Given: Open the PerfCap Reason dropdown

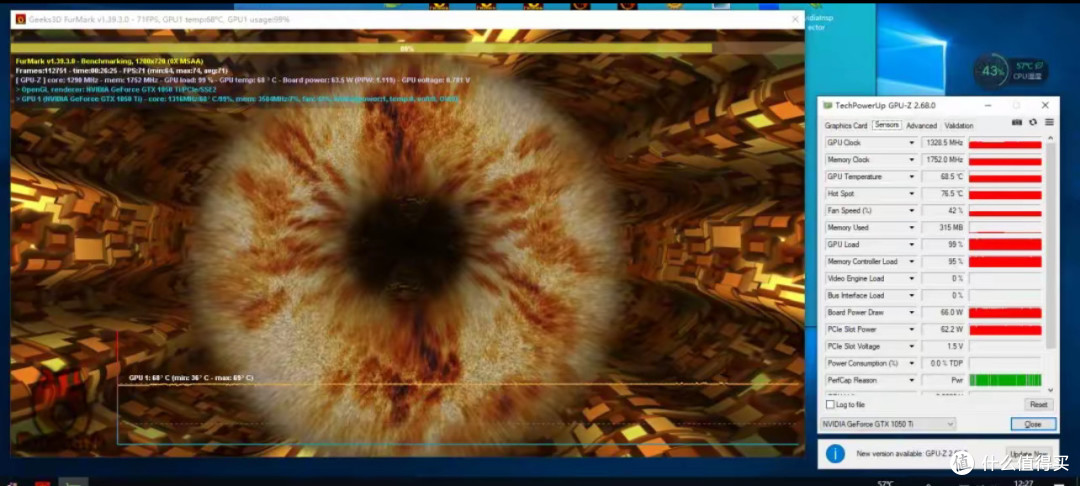Looking at the screenshot, I should click(912, 380).
